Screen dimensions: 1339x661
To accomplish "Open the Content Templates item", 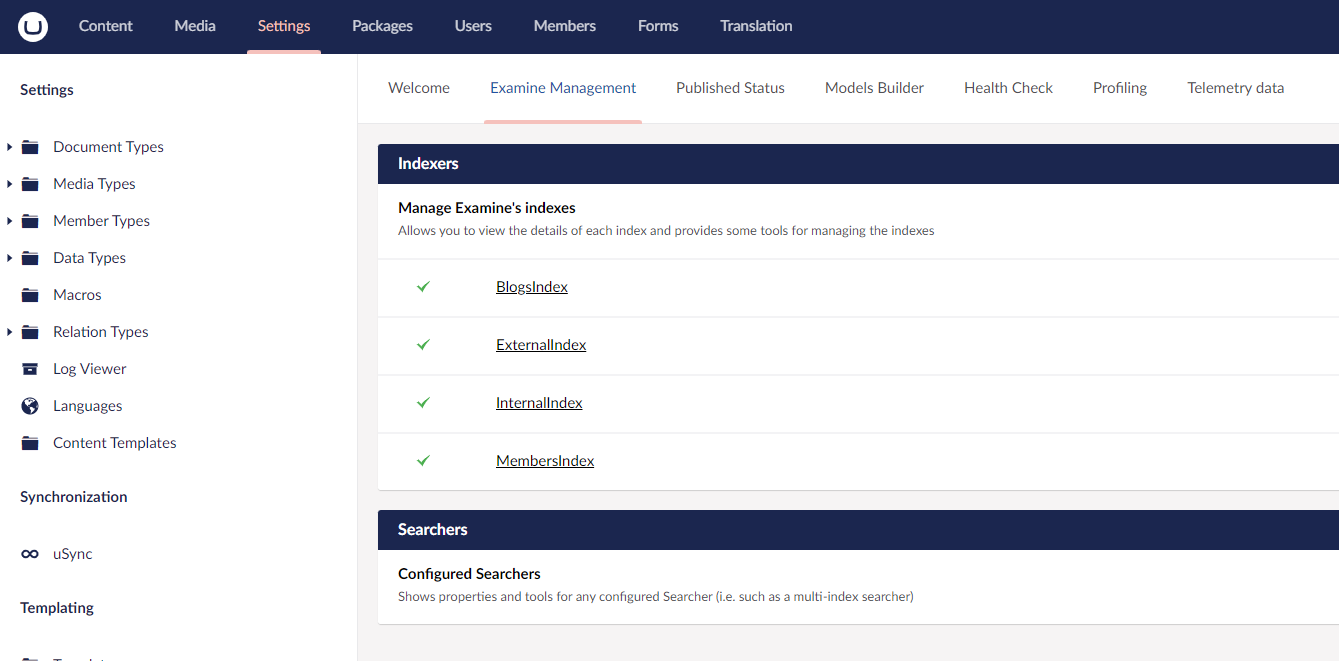I will (x=114, y=443).
